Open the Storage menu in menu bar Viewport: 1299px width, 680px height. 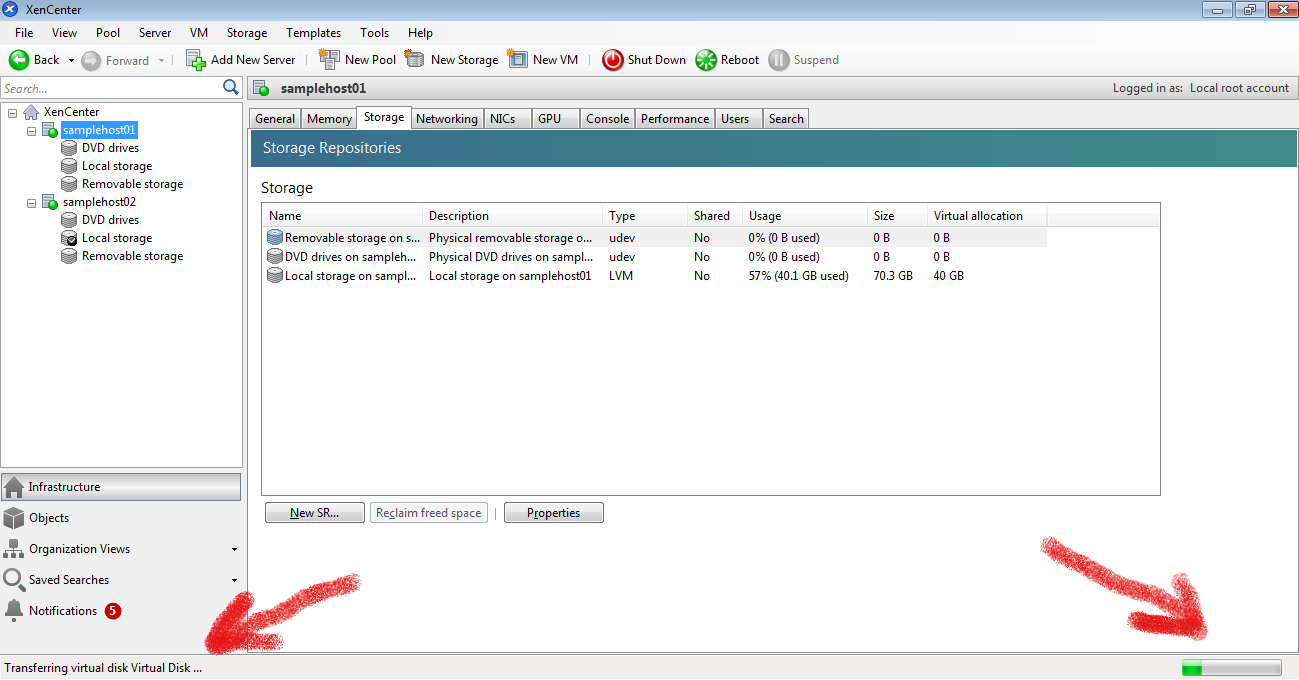(x=246, y=33)
